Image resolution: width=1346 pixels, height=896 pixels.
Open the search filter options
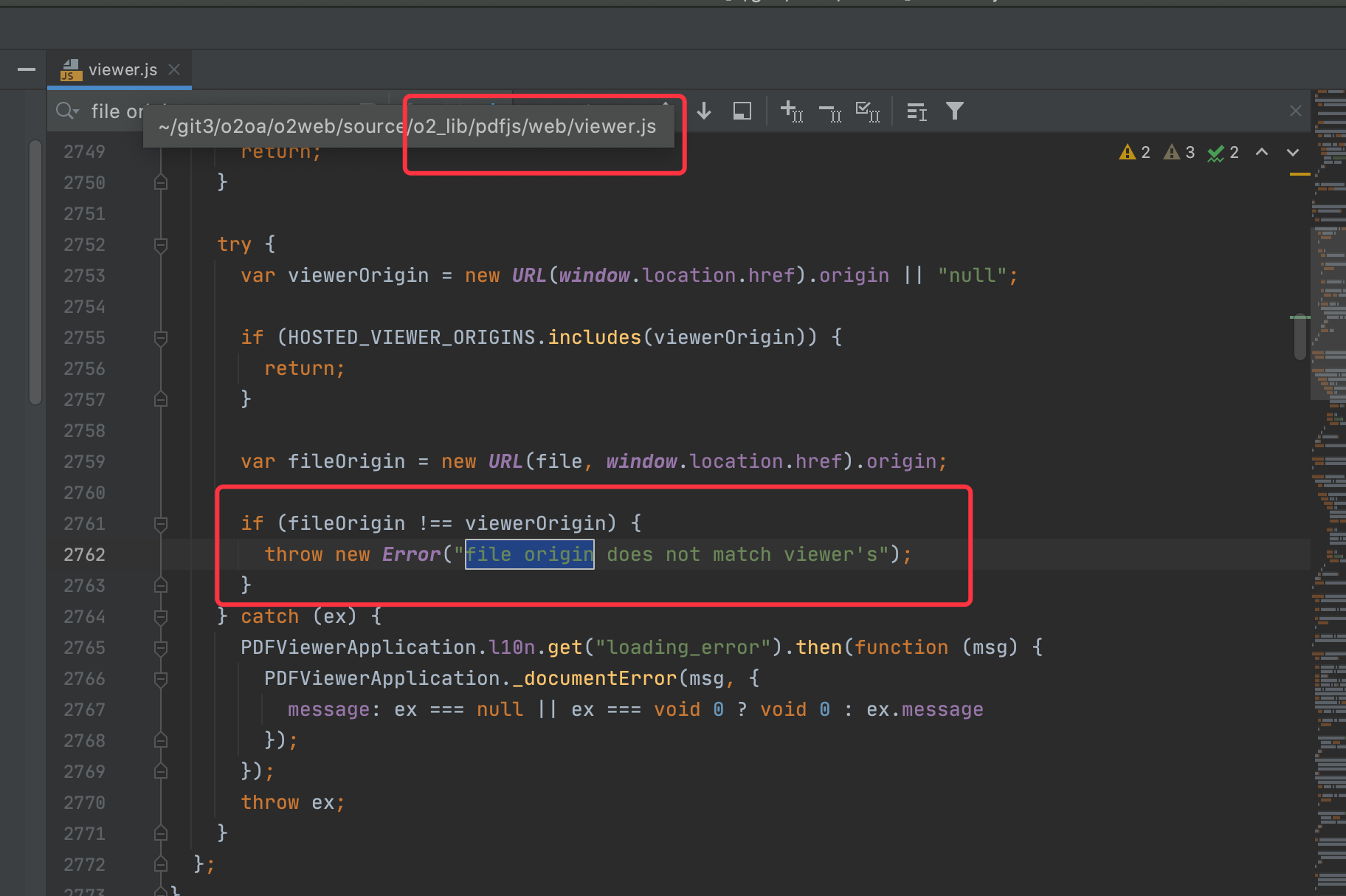(x=955, y=111)
